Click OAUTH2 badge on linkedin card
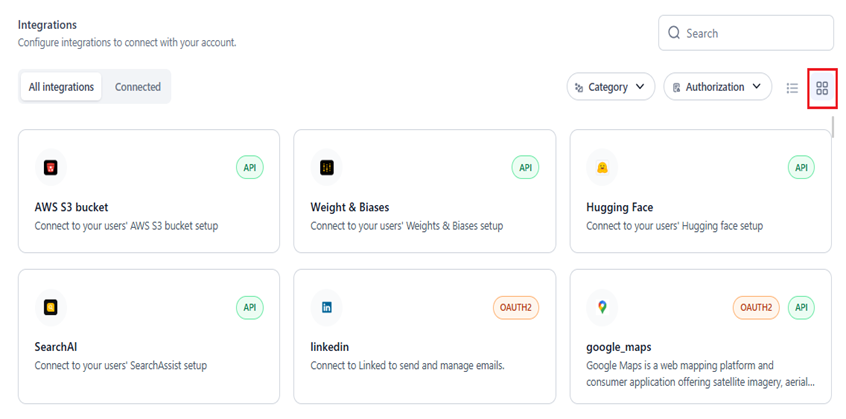This screenshot has height=419, width=846. coord(515,307)
